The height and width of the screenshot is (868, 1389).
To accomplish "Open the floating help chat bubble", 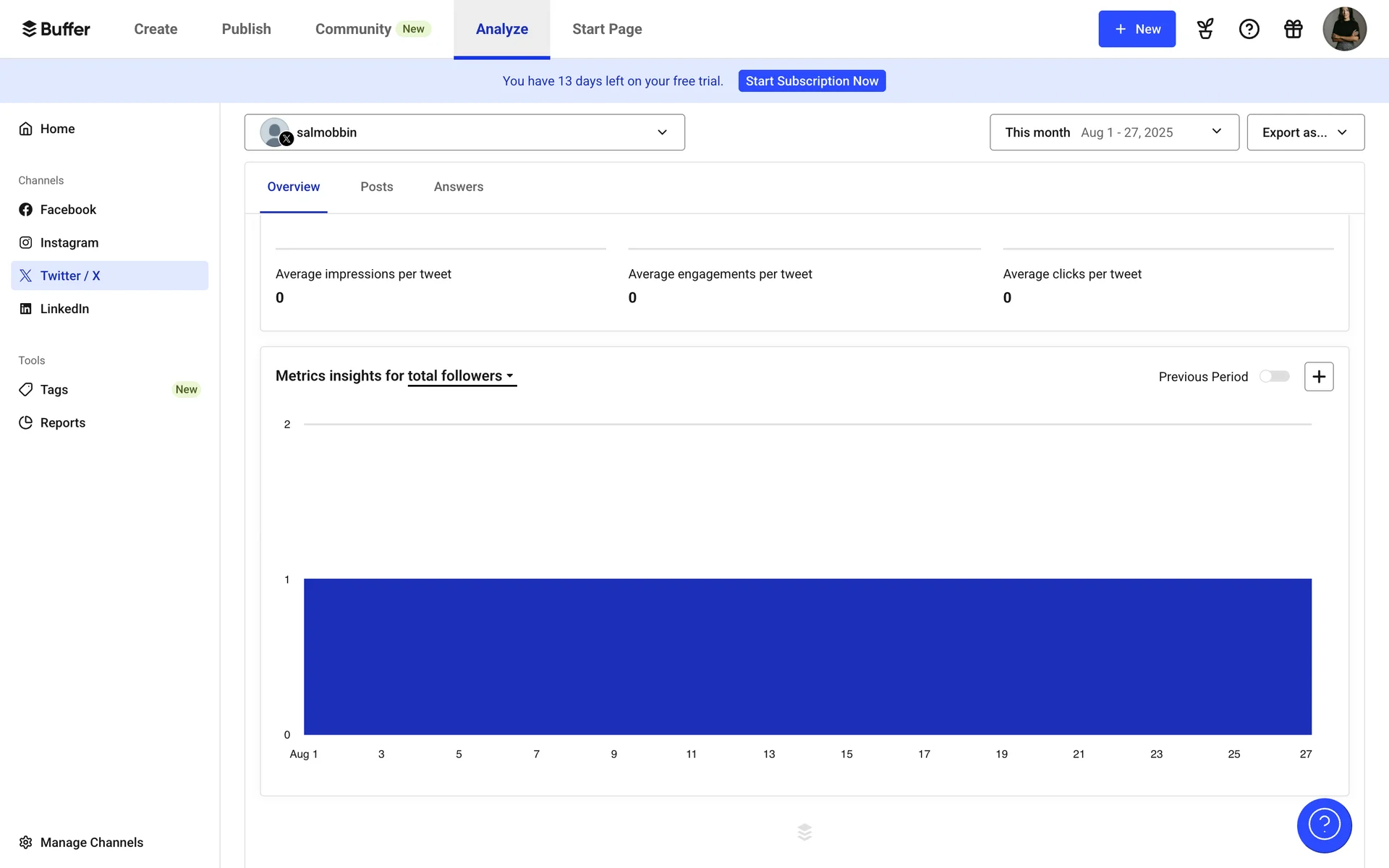I will pos(1323,825).
